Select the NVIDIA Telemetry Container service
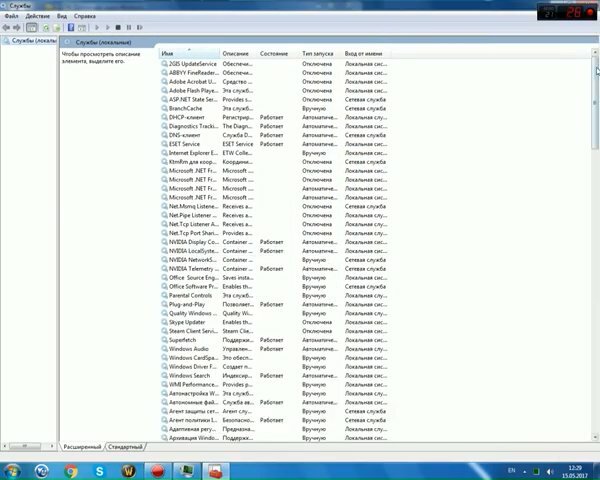The height and width of the screenshot is (480, 600). [x=274, y=269]
